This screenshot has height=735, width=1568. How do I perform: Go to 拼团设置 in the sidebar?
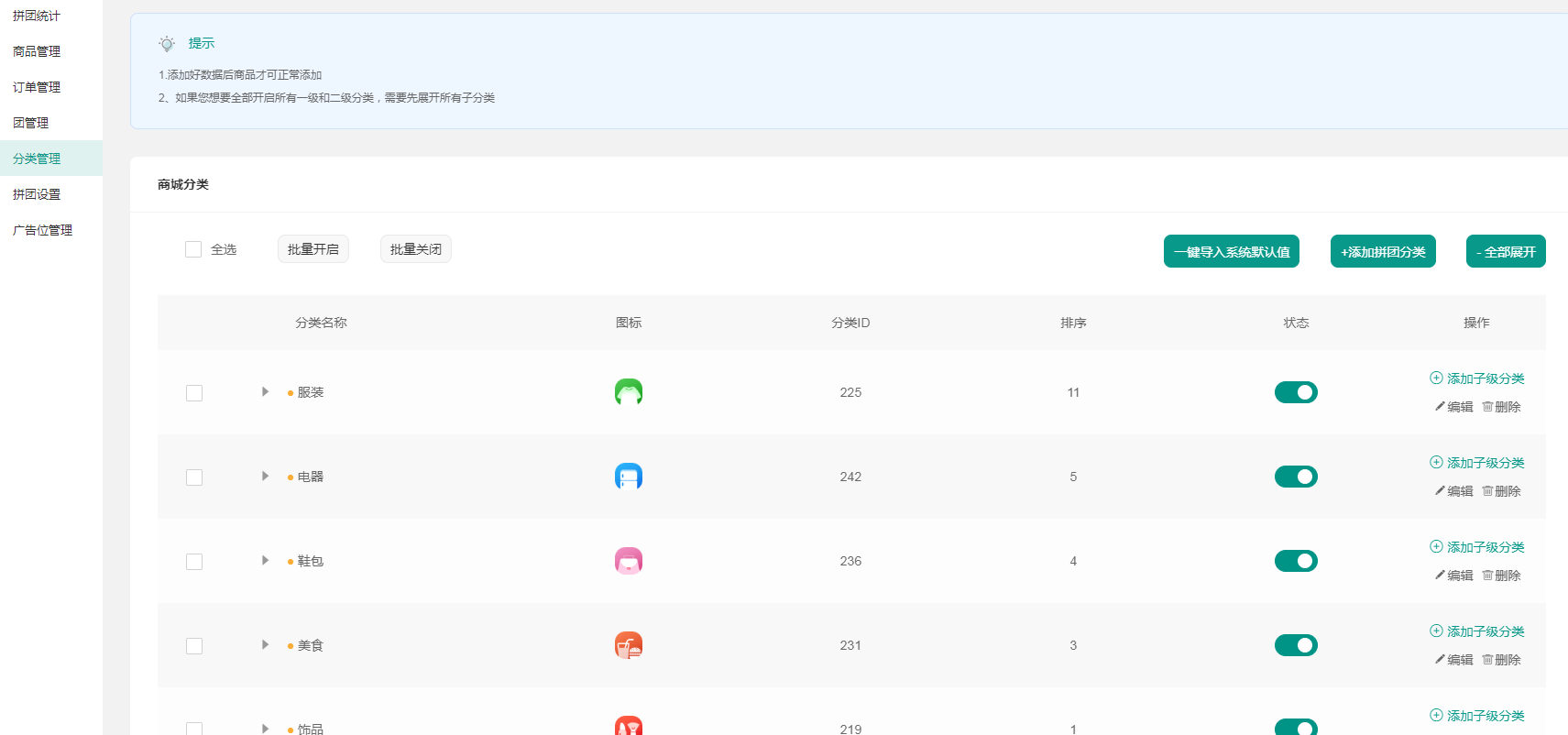coord(37,194)
